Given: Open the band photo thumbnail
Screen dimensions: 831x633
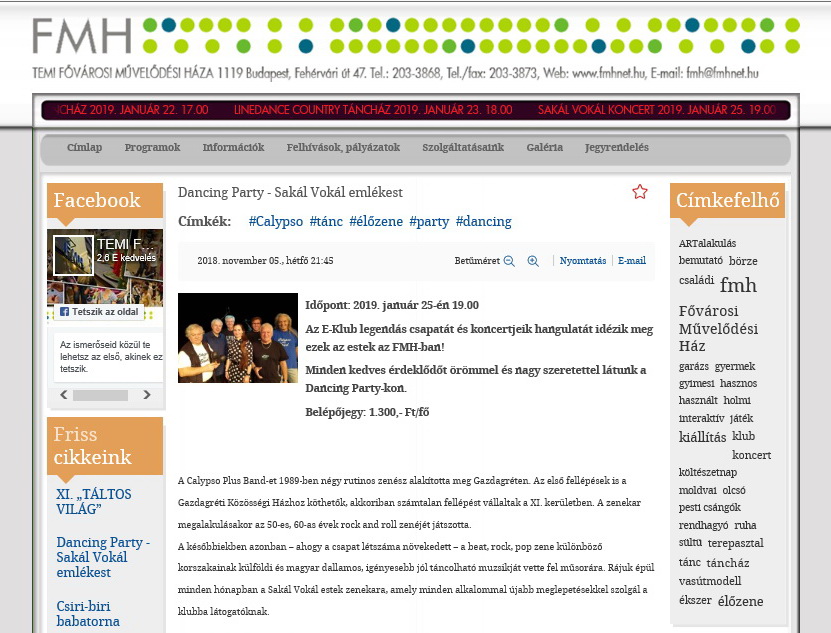Looking at the screenshot, I should coord(238,338).
